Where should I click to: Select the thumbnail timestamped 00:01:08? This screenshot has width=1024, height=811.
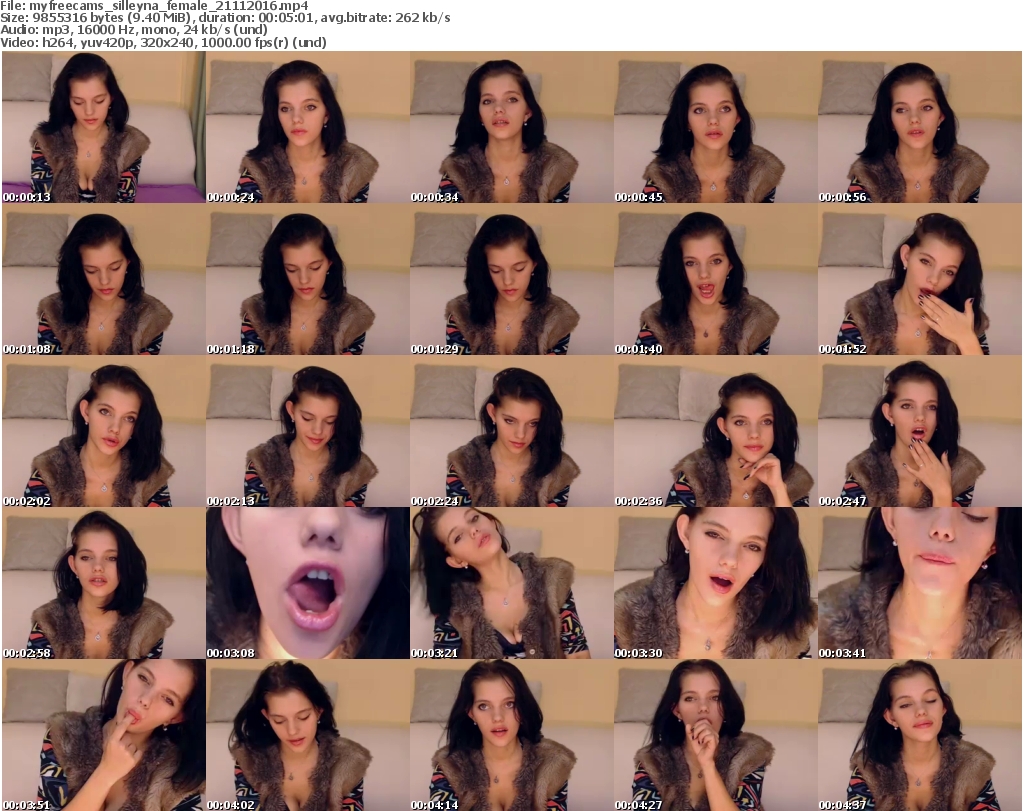[104, 279]
